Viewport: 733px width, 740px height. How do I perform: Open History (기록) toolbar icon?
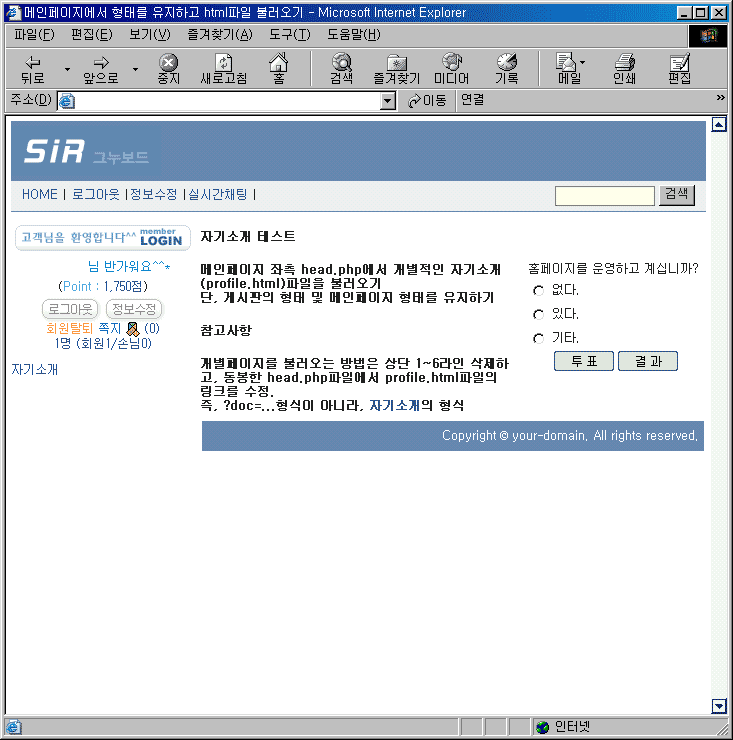coord(506,68)
